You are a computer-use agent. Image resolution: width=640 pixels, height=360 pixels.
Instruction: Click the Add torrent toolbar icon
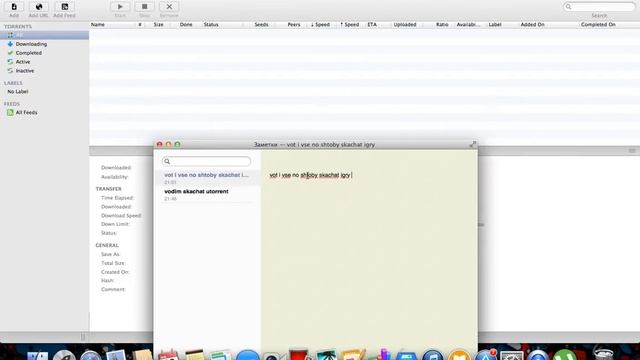pos(14,7)
